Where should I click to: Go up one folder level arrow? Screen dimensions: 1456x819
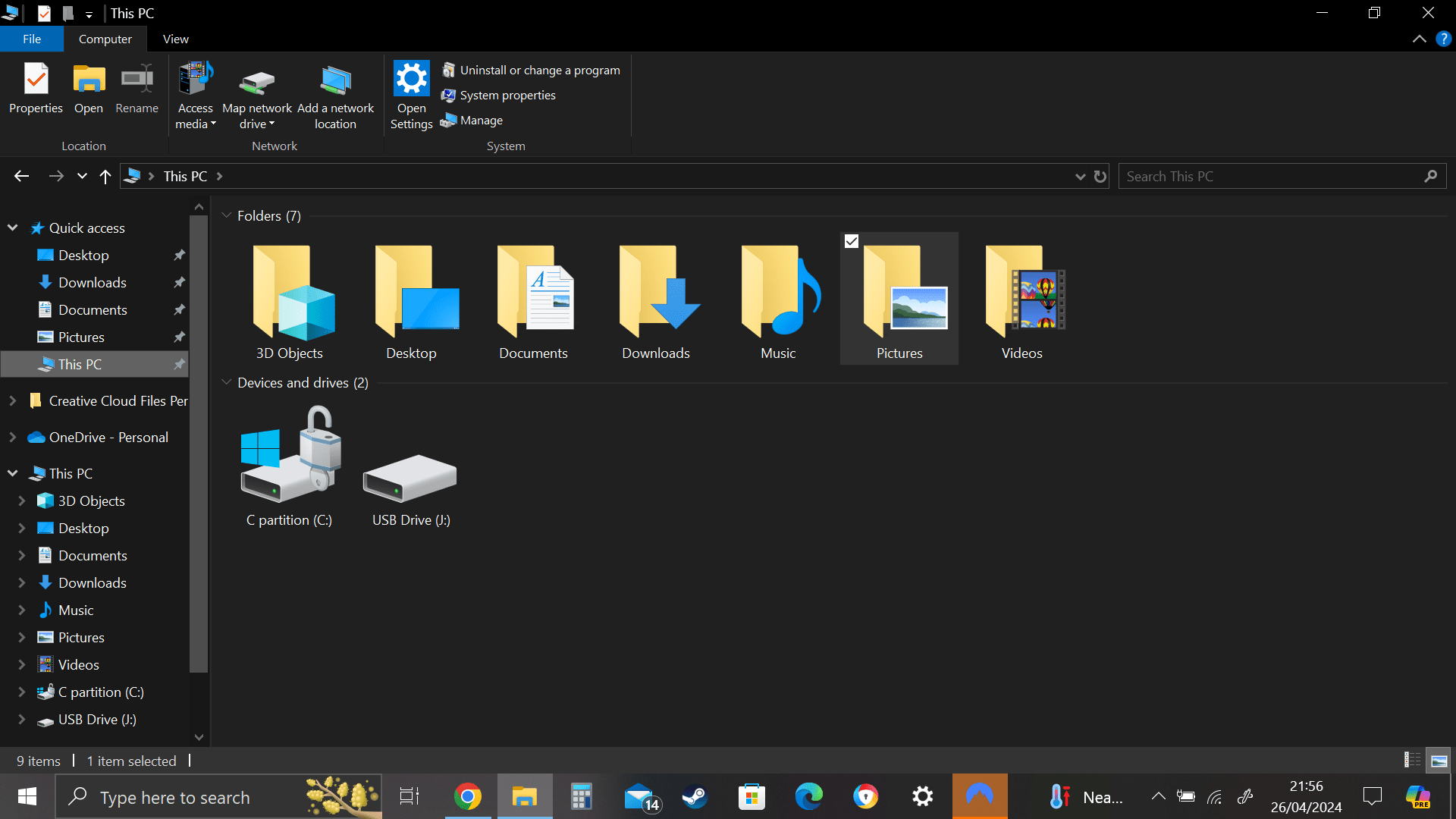pos(105,177)
